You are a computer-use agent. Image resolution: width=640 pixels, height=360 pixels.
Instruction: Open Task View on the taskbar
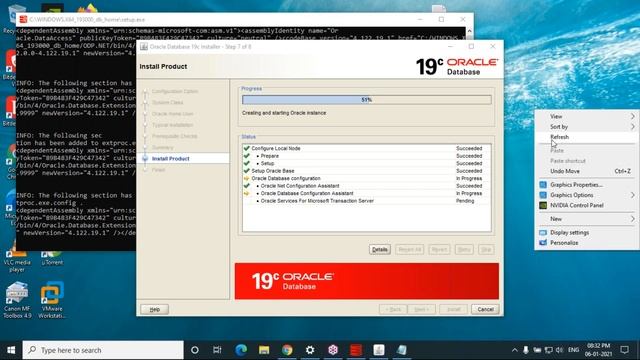(217, 350)
